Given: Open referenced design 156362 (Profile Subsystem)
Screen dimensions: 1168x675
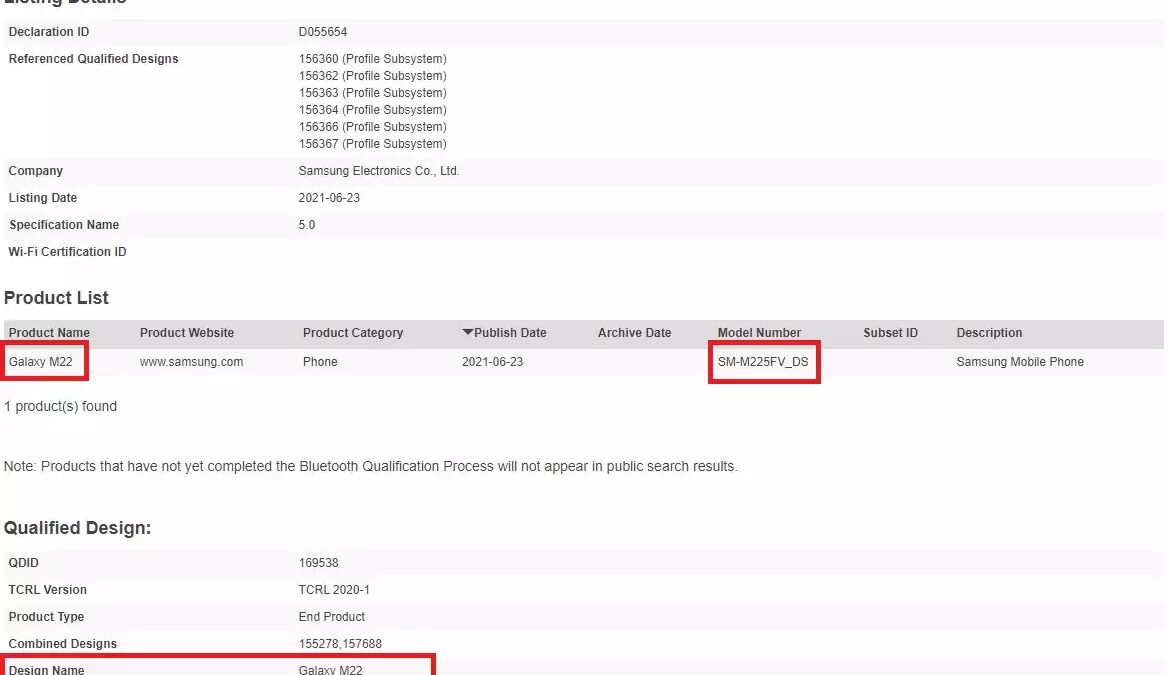Looking at the screenshot, I should pyautogui.click(x=372, y=76).
